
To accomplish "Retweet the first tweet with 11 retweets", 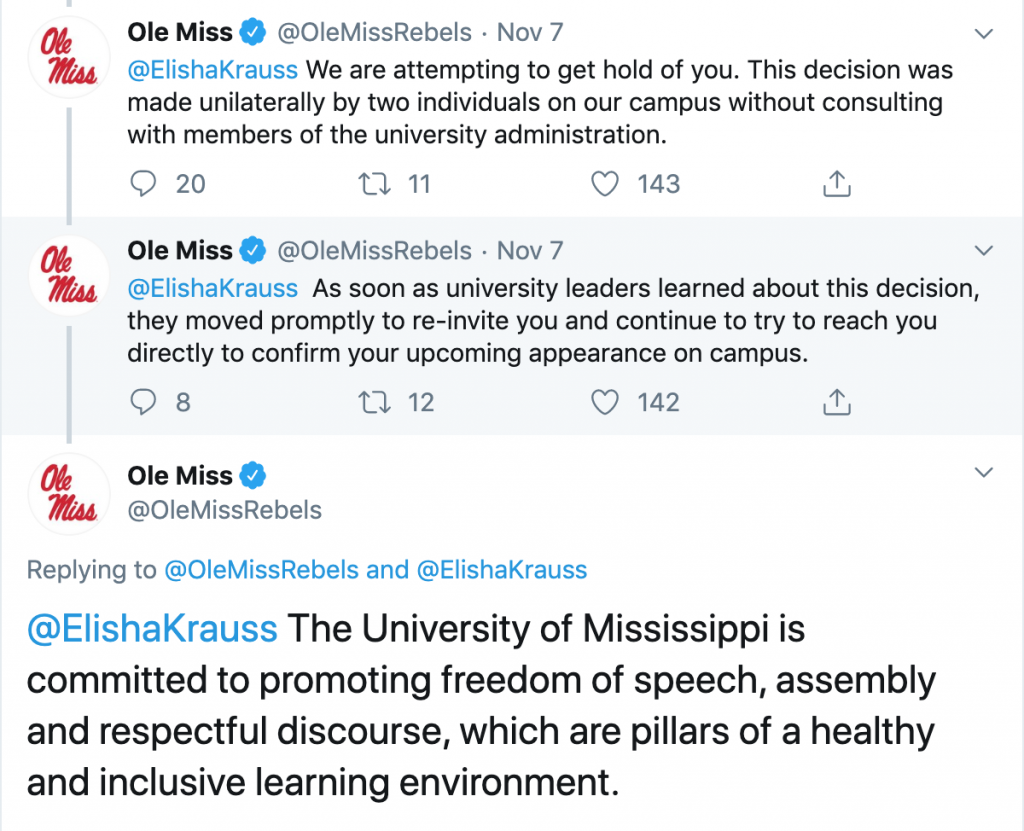I will coord(370,184).
